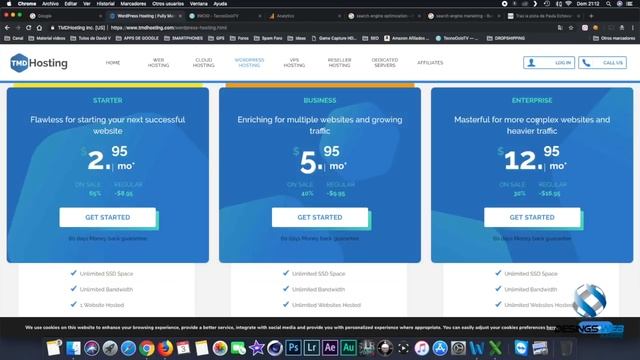This screenshot has width=640, height=360.
Task: Open the Amazon Afiliados bookmark
Action: pyautogui.click(x=407, y=38)
